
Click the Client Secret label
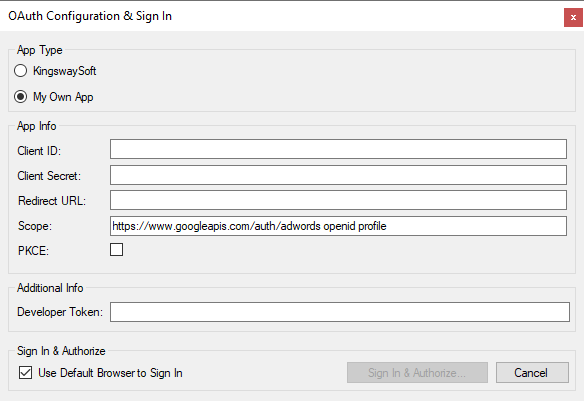pos(49,176)
